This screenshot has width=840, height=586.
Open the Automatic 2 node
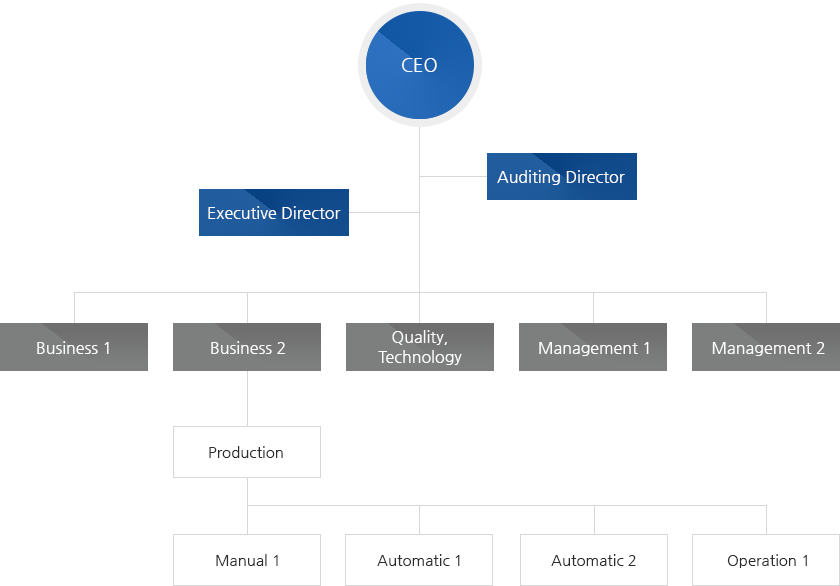tap(593, 560)
